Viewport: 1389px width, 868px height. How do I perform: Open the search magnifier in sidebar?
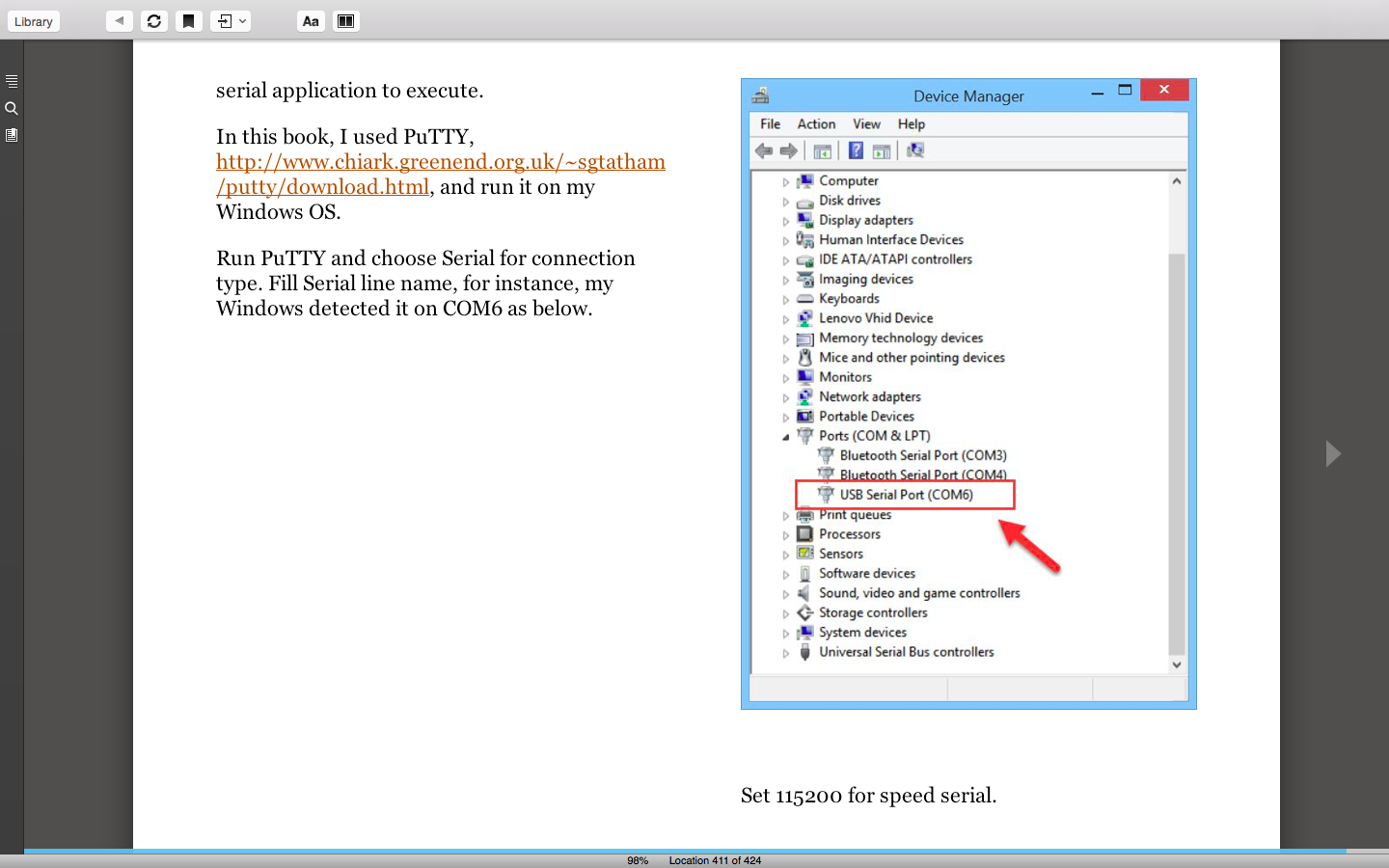click(12, 108)
